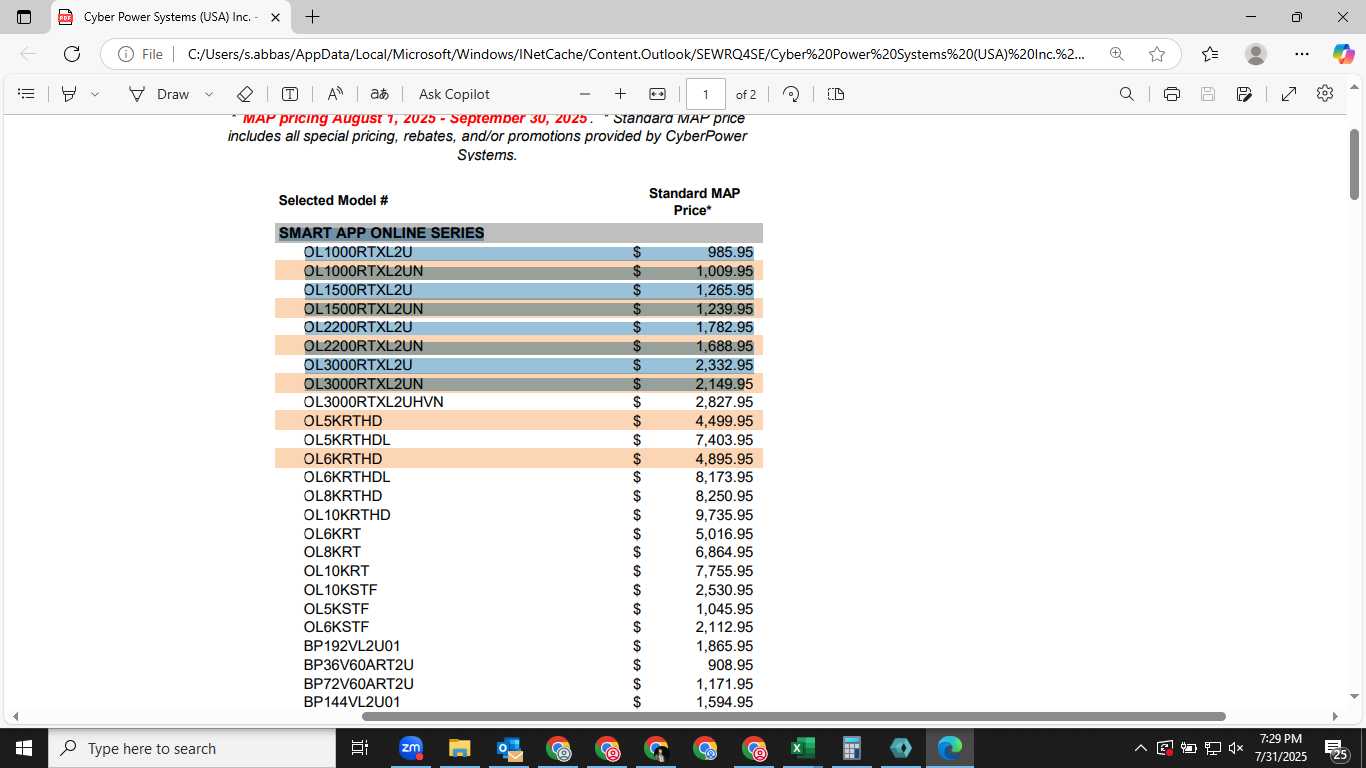Select the Erase tool
1366x768 pixels.
coord(245,94)
